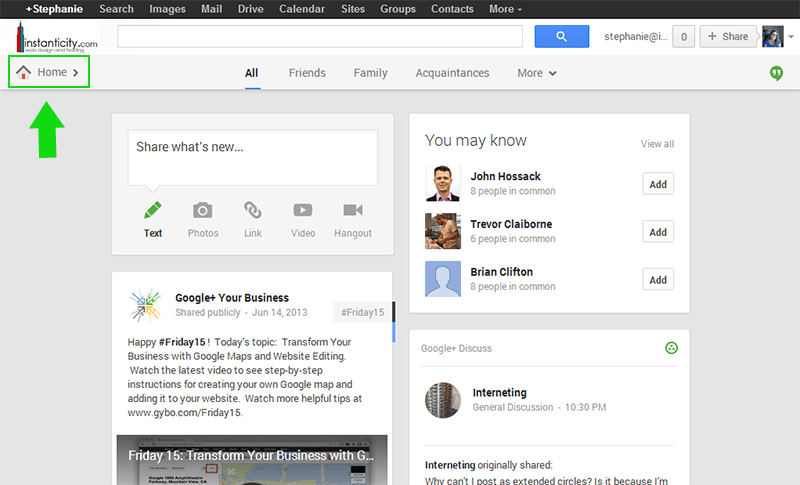Open the Google+ Your Business name
The image size is (800, 485).
pyautogui.click(x=232, y=297)
